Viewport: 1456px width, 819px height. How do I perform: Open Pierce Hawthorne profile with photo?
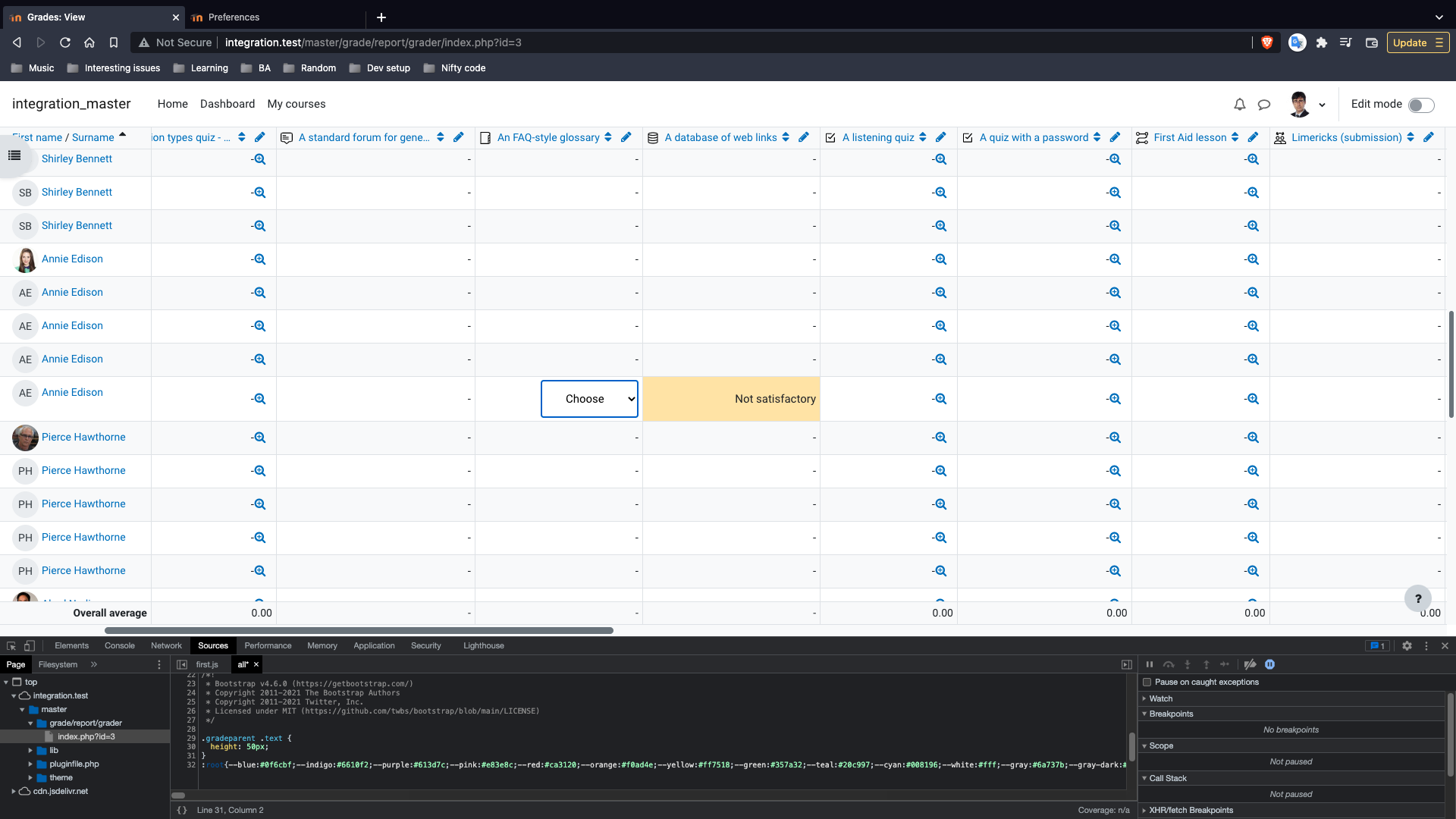click(83, 438)
